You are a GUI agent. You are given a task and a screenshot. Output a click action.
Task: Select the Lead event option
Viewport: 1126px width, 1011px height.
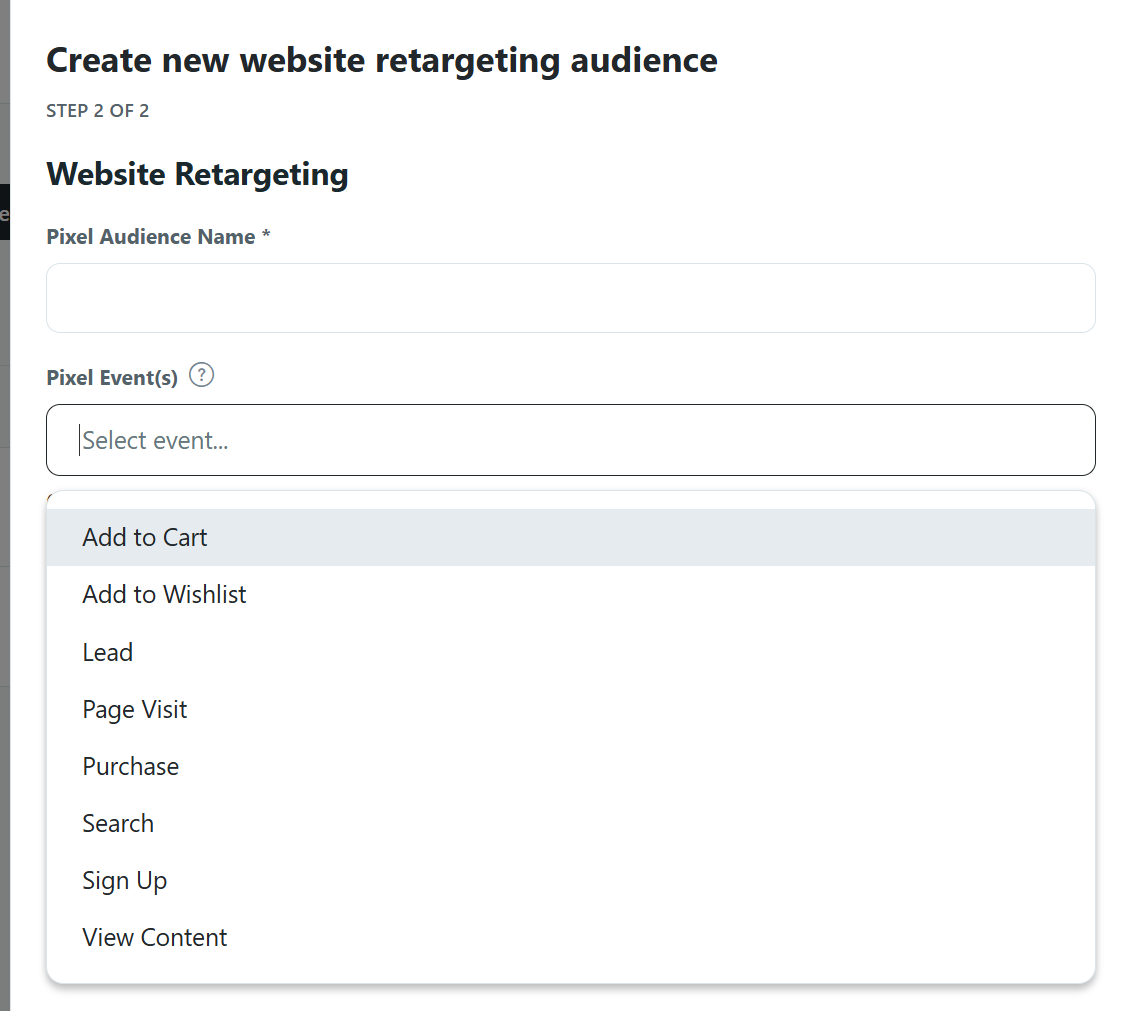(571, 652)
